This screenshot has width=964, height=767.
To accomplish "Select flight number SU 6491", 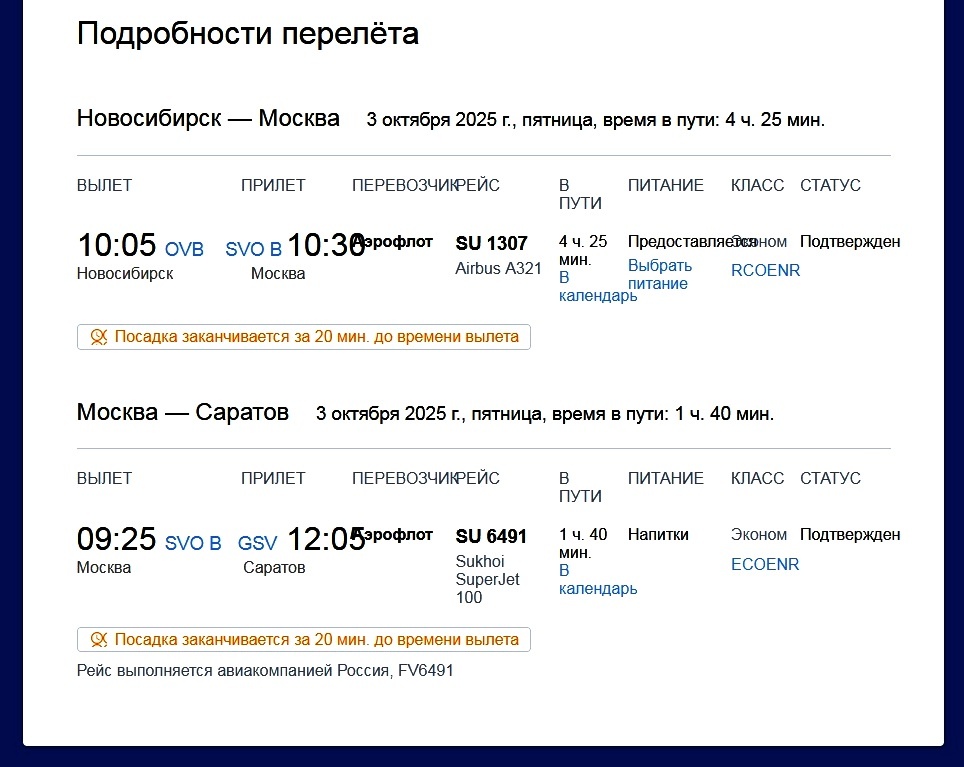I will 491,537.
